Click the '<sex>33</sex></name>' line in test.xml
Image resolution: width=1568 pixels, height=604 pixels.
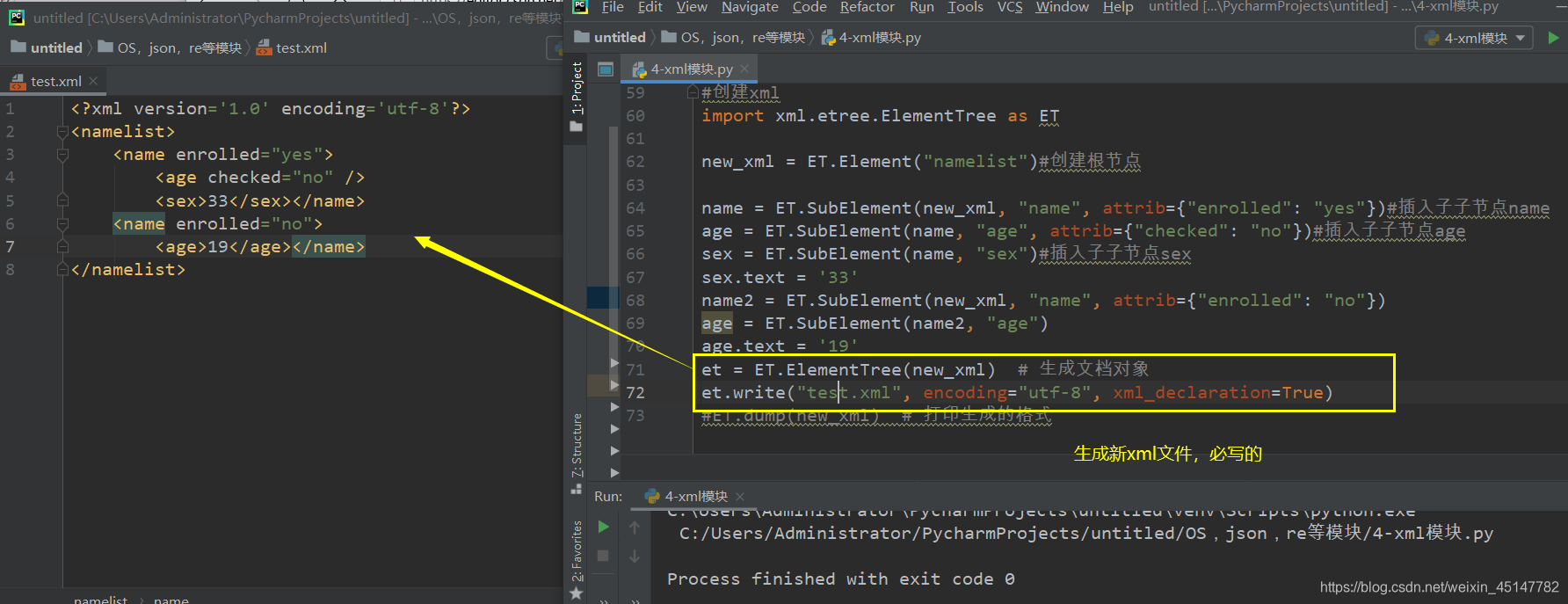pyautogui.click(x=259, y=201)
